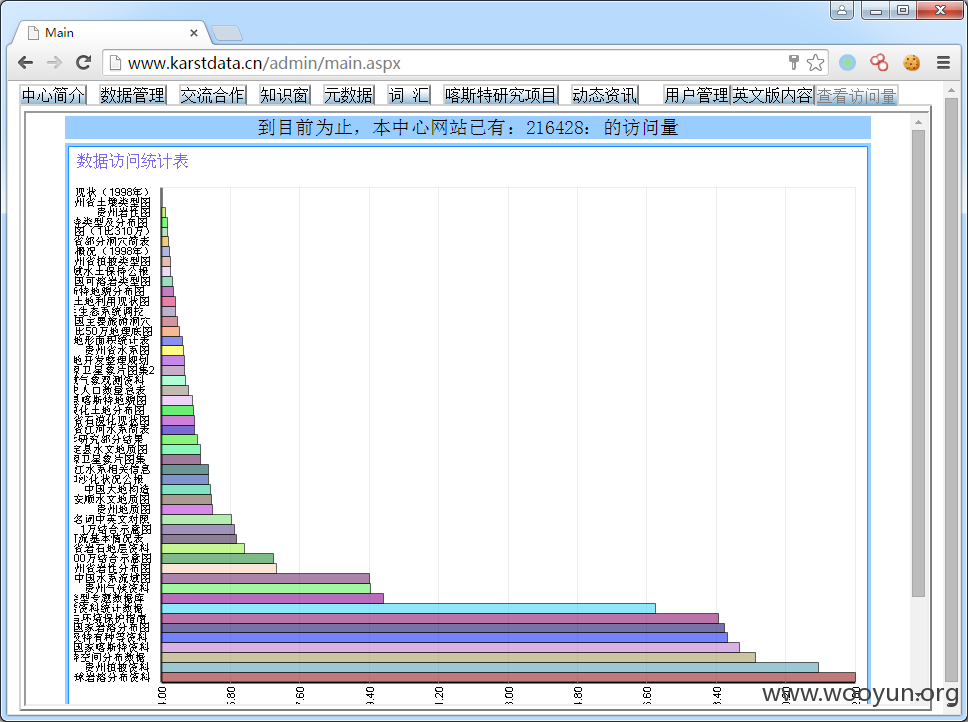Select the Main tab
968x722 pixels.
click(x=111, y=33)
